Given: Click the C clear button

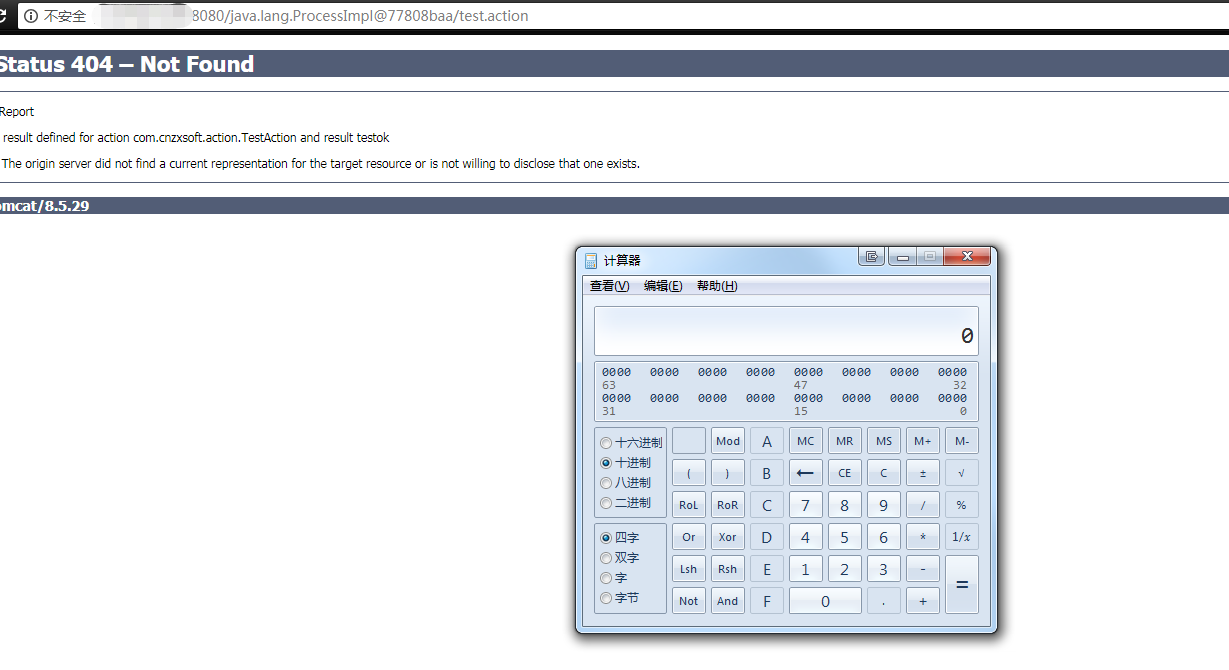Looking at the screenshot, I should [884, 473].
